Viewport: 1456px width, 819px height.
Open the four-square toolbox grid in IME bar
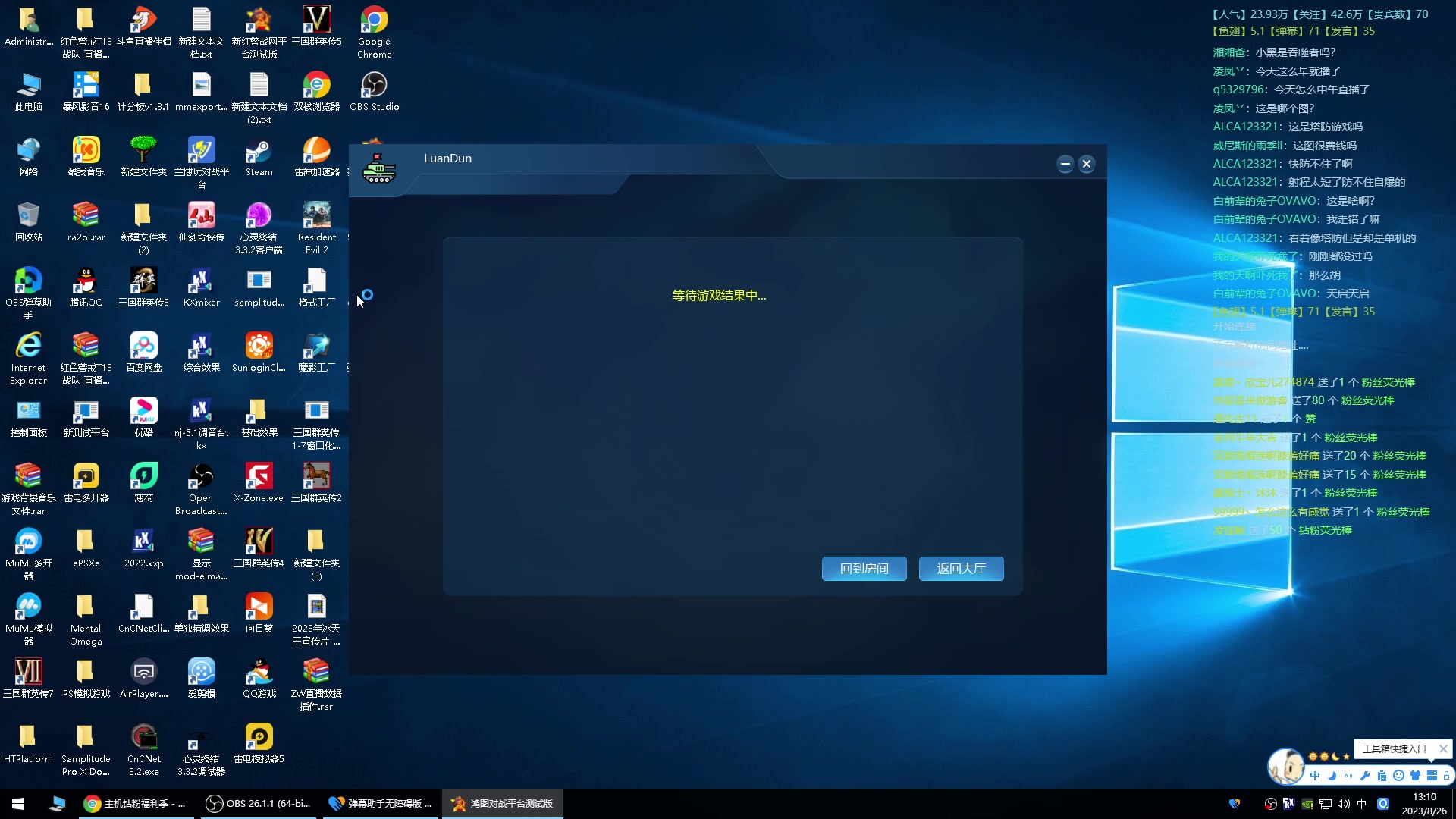pos(1432,776)
